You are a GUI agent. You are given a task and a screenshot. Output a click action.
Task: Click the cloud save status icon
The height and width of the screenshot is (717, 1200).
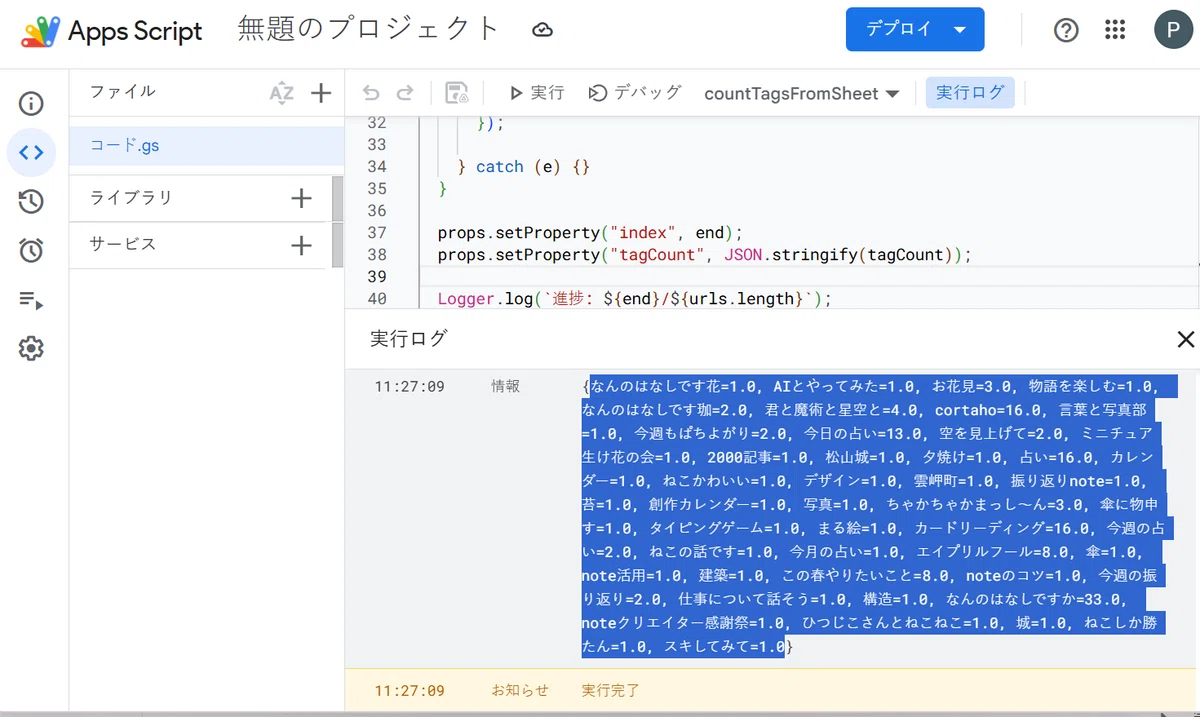click(x=542, y=30)
